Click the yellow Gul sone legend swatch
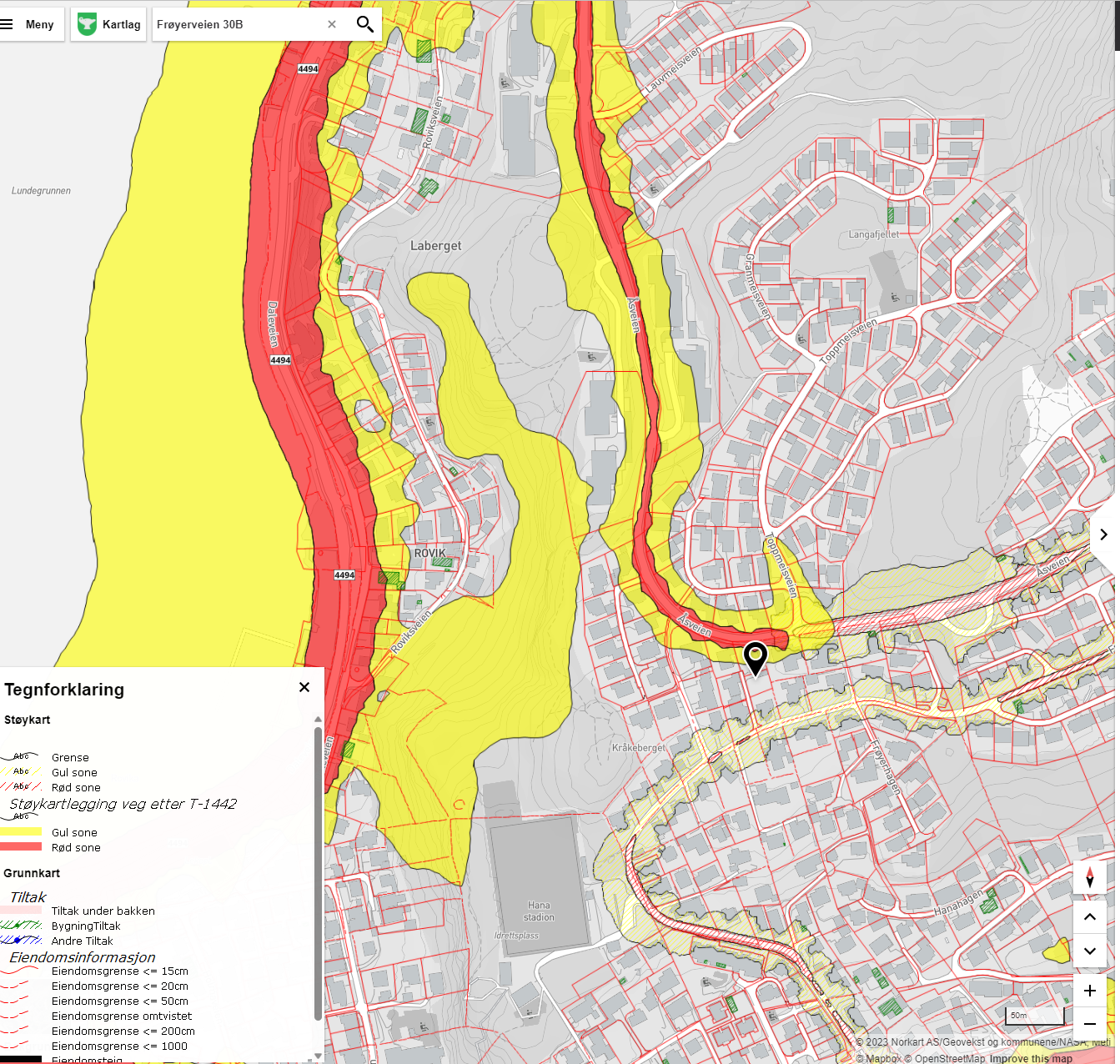Image resolution: width=1120 pixels, height=1064 pixels. 21,832
